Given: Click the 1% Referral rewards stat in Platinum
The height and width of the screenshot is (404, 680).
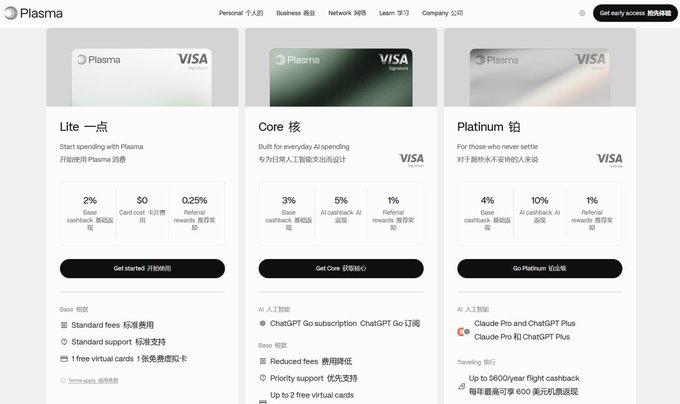Looking at the screenshot, I should click(x=592, y=213).
